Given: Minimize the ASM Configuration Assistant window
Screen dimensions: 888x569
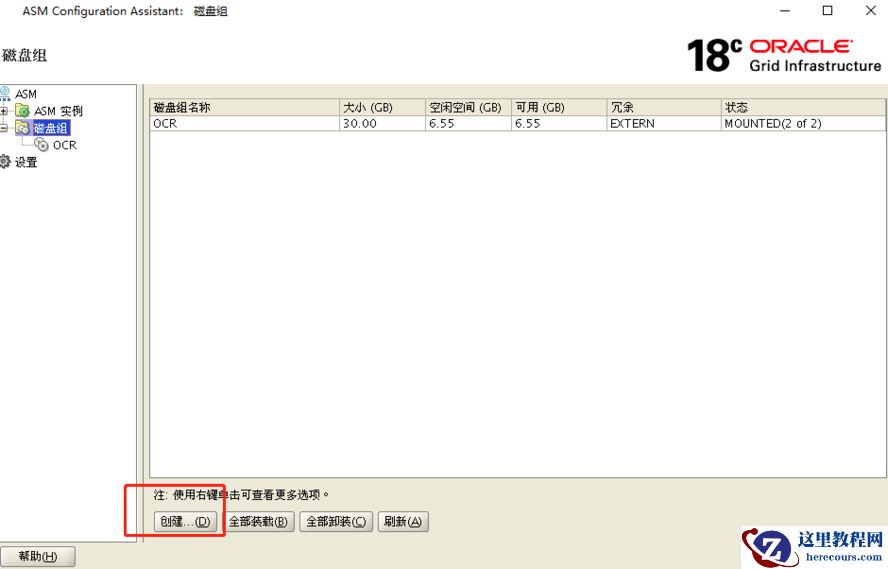Looking at the screenshot, I should (x=785, y=11).
